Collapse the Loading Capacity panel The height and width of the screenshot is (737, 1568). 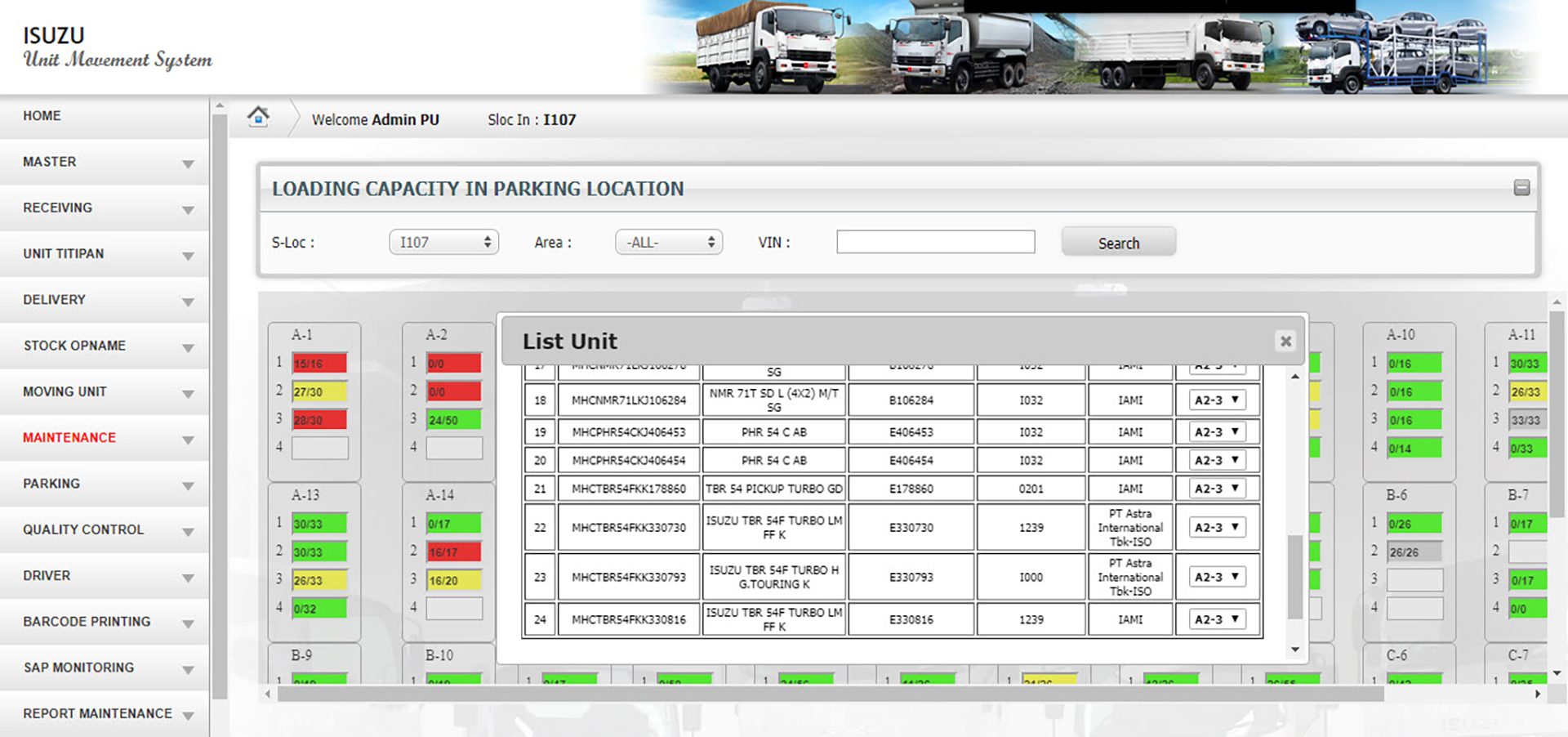pos(1521,188)
